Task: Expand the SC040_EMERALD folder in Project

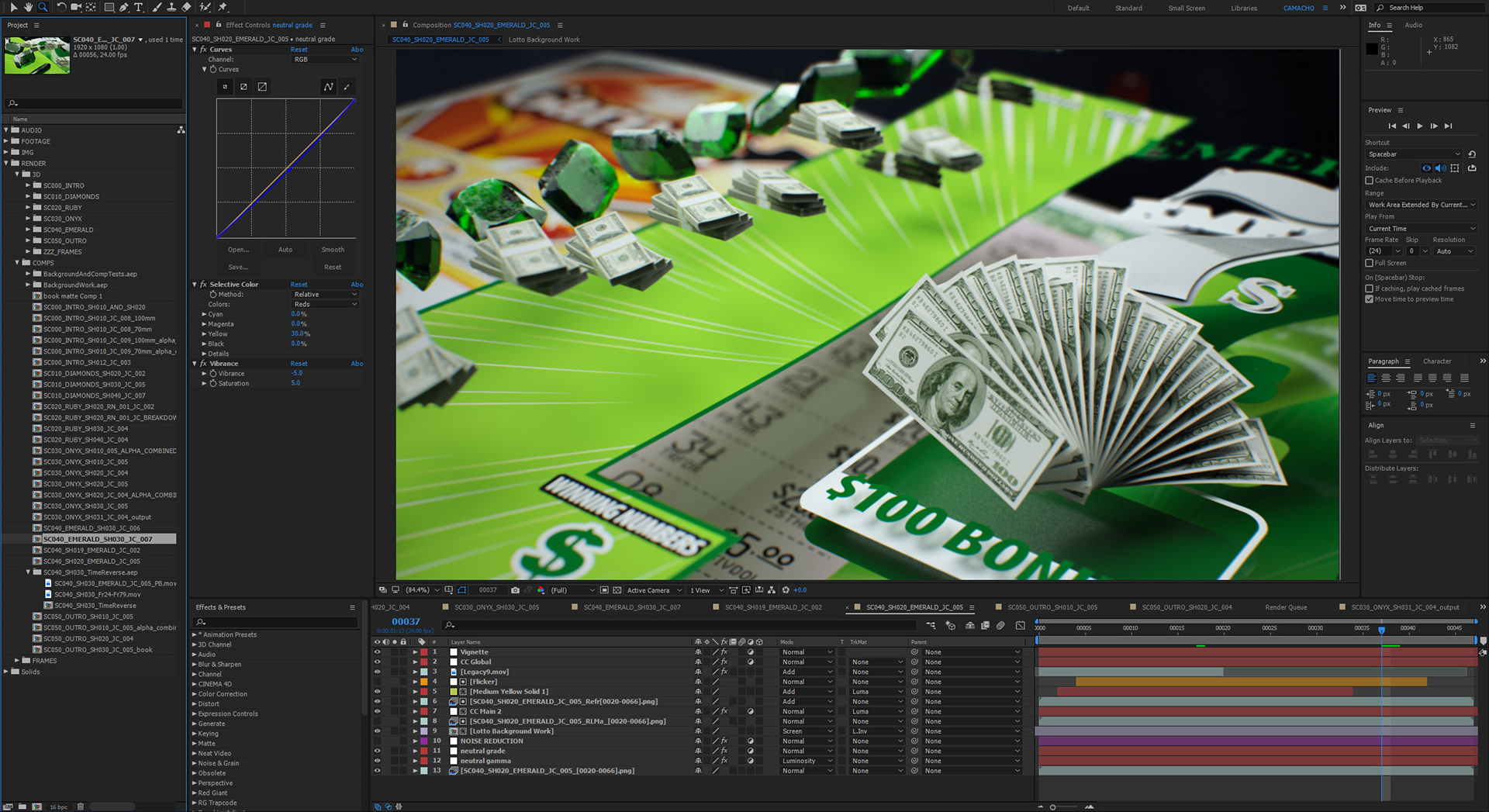Action: click(28, 230)
